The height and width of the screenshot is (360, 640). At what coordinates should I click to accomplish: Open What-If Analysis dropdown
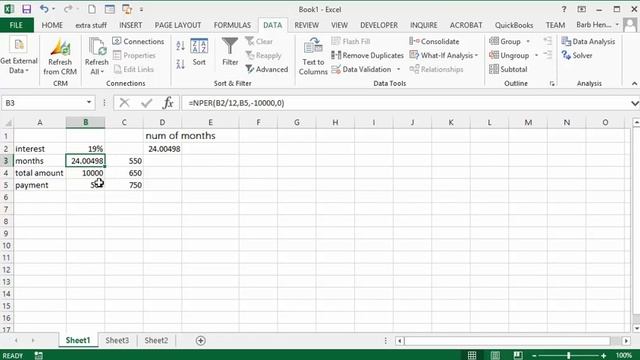444,55
